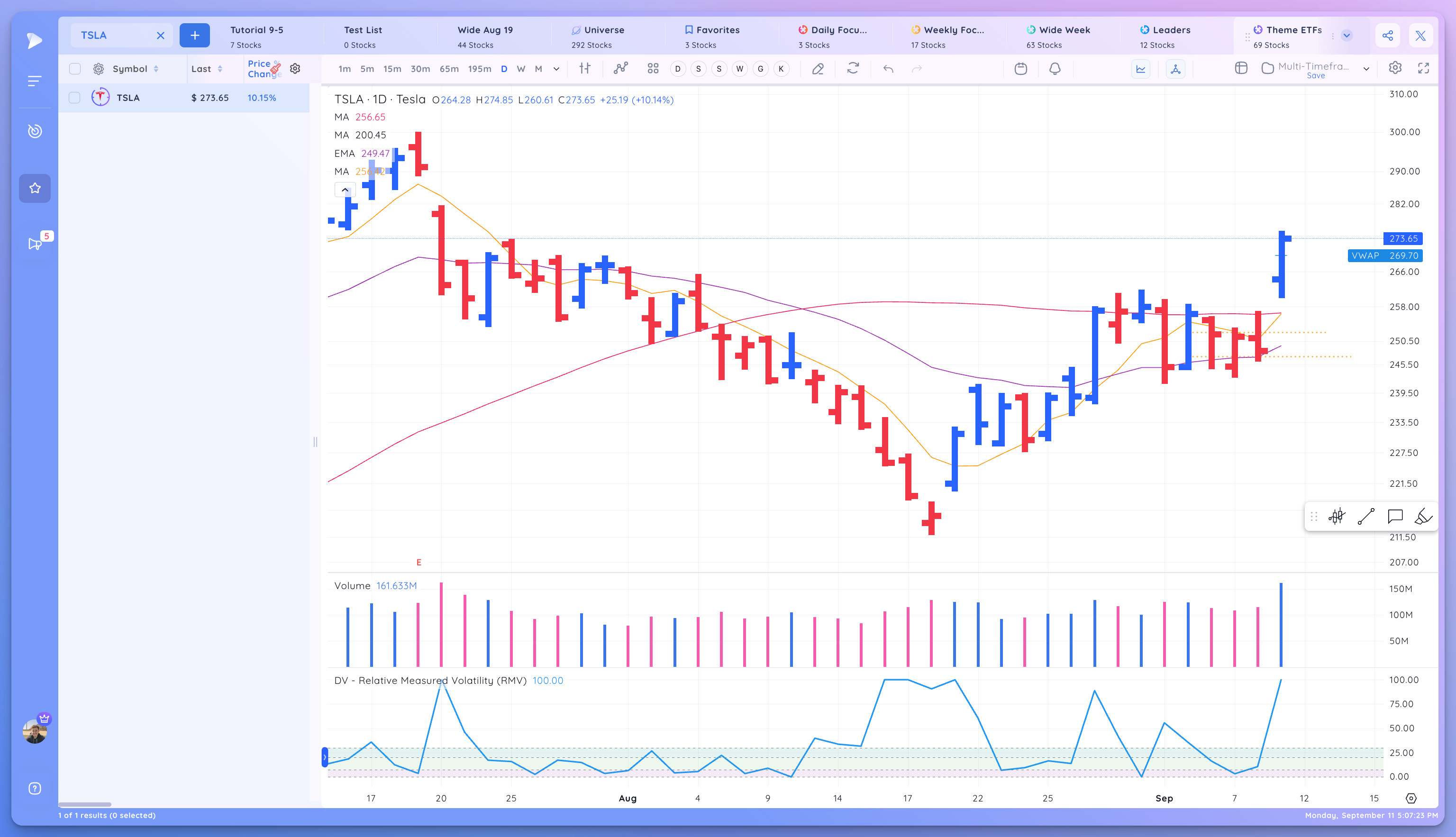The width and height of the screenshot is (1456, 837).
Task: Click the app logo icon in sidebar
Action: coord(35,40)
